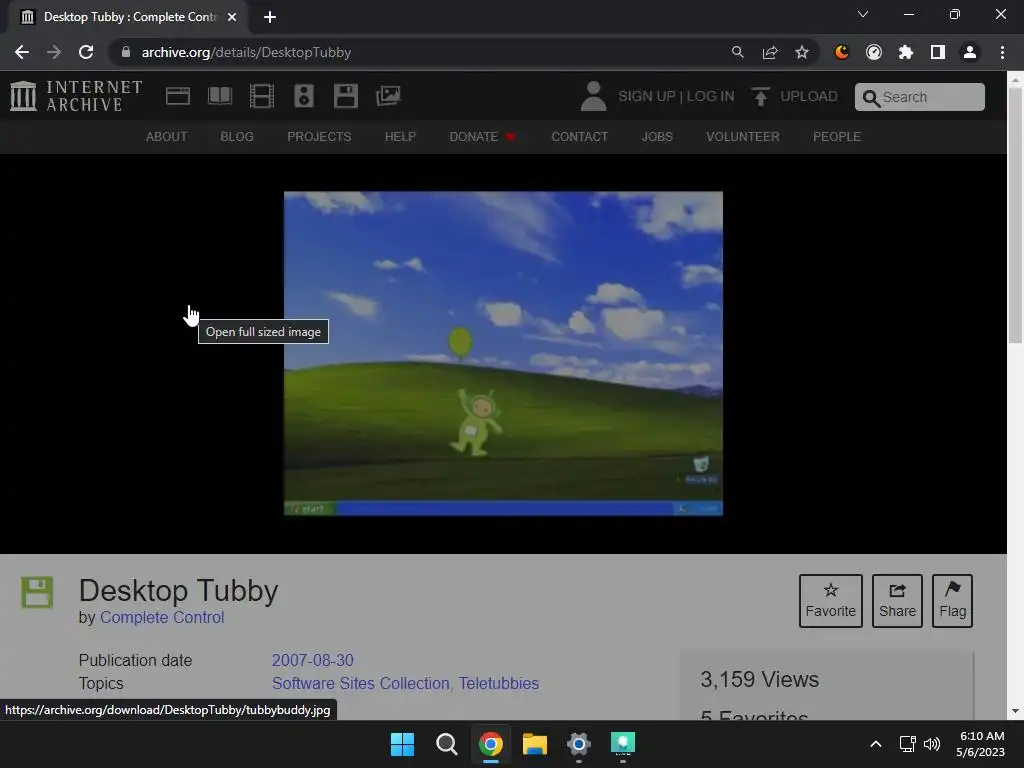Click the DONATE menu item
The image size is (1024, 768).
(482, 136)
